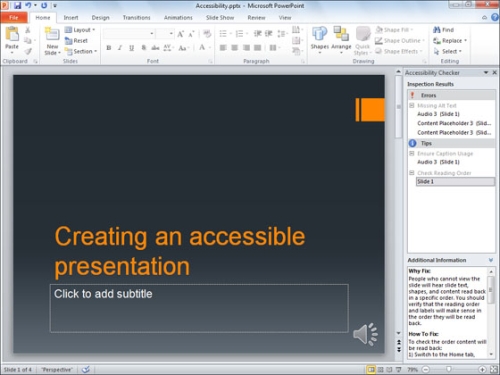This screenshot has height=375, width=500.
Task: Collapse the Ensure Caption Usage group
Action: 412,153
